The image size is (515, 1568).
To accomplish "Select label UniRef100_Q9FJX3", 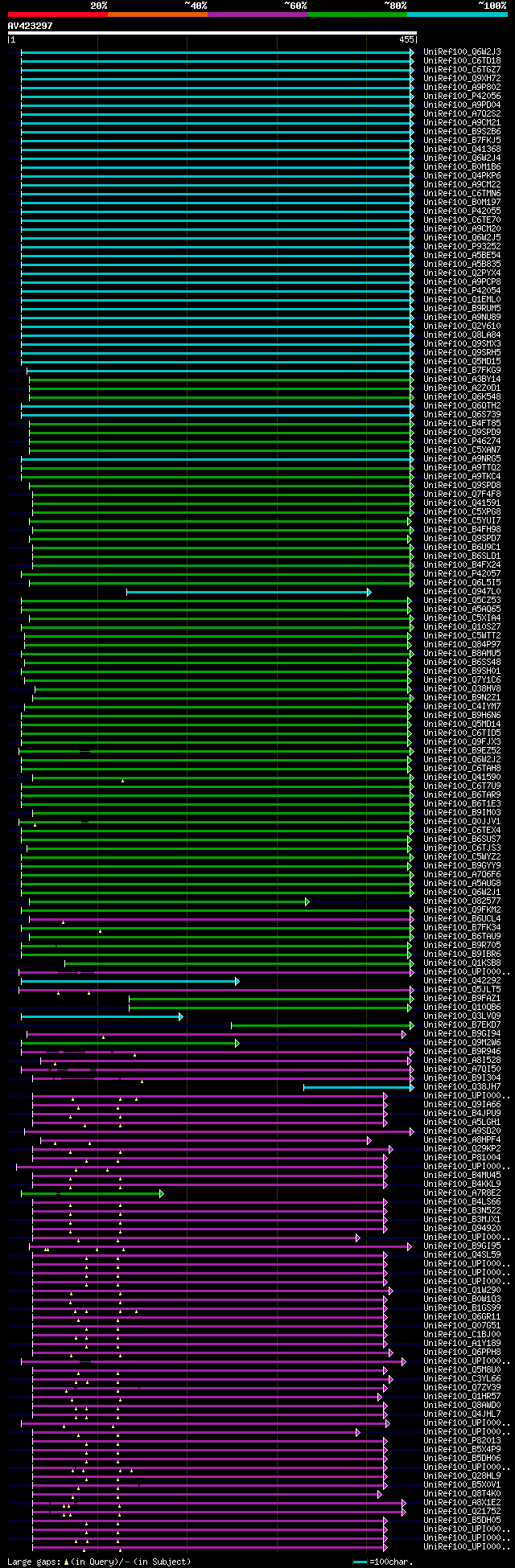I will pos(462,742).
